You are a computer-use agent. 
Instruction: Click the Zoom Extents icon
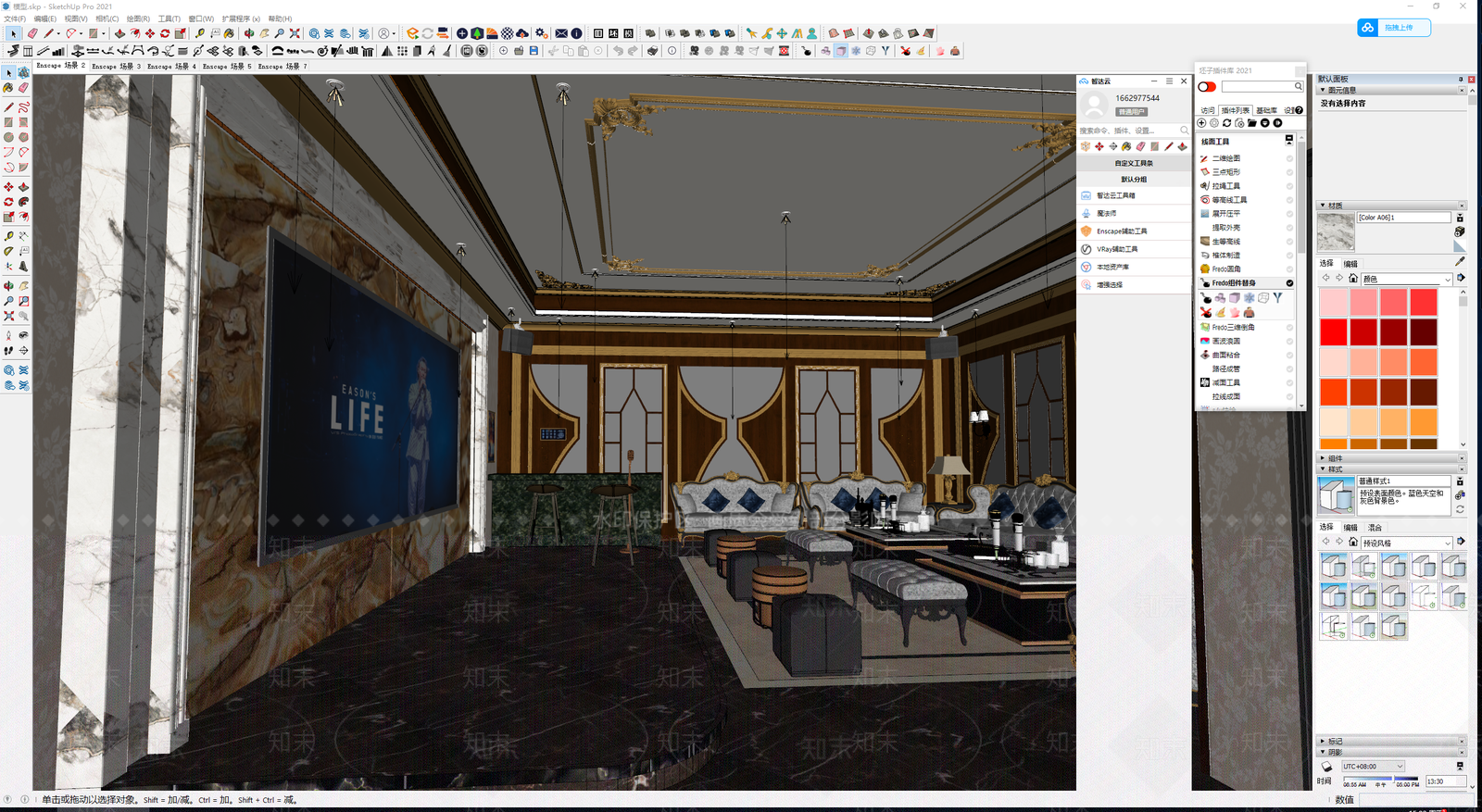pyautogui.click(x=295, y=33)
